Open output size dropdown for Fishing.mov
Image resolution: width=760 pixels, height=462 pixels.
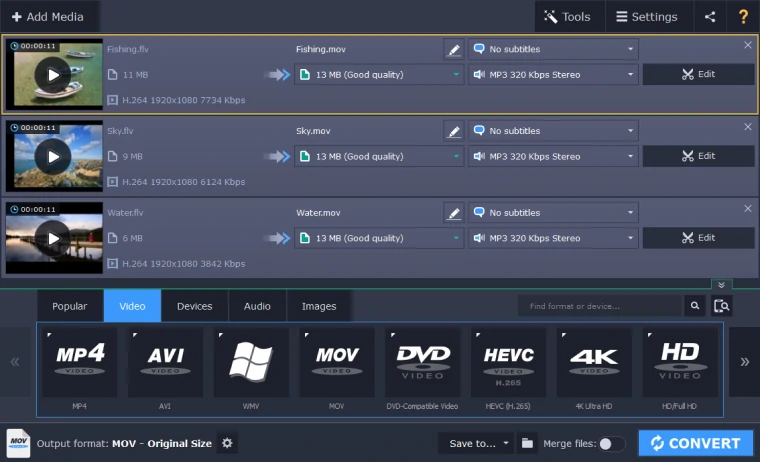click(x=379, y=75)
